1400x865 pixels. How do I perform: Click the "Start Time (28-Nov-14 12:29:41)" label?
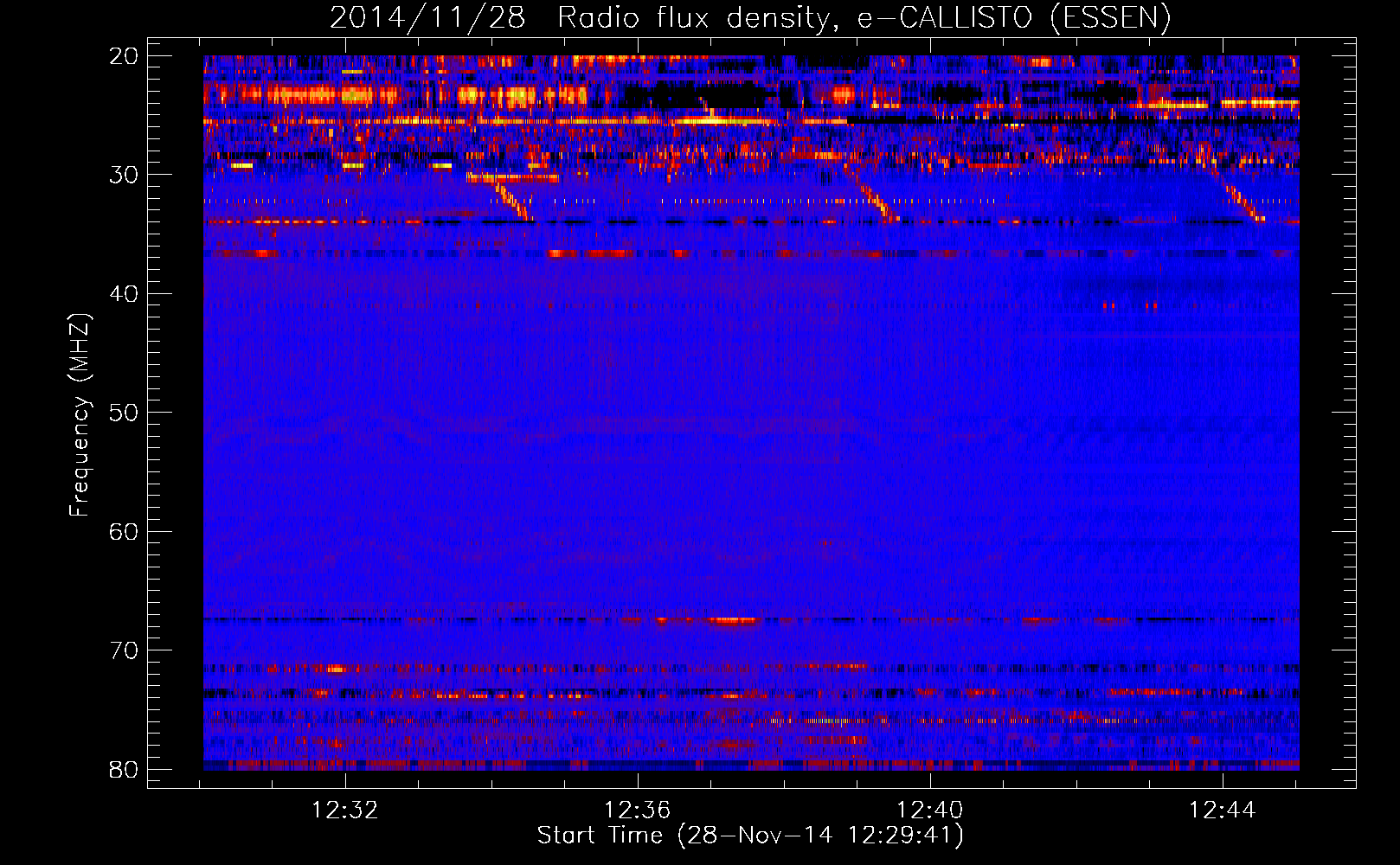tap(750, 836)
